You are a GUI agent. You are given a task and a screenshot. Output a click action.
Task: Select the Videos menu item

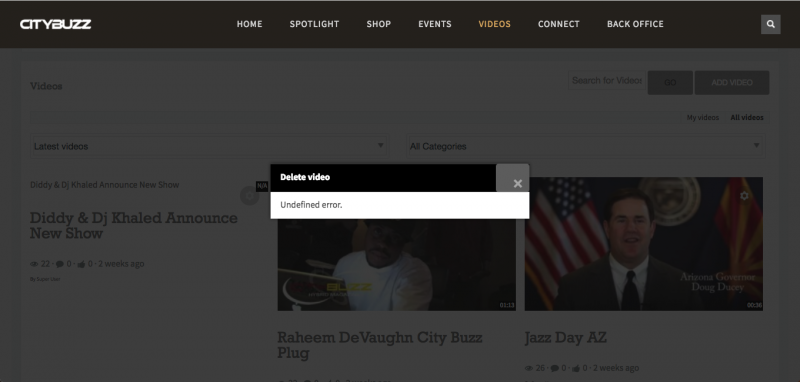[494, 24]
